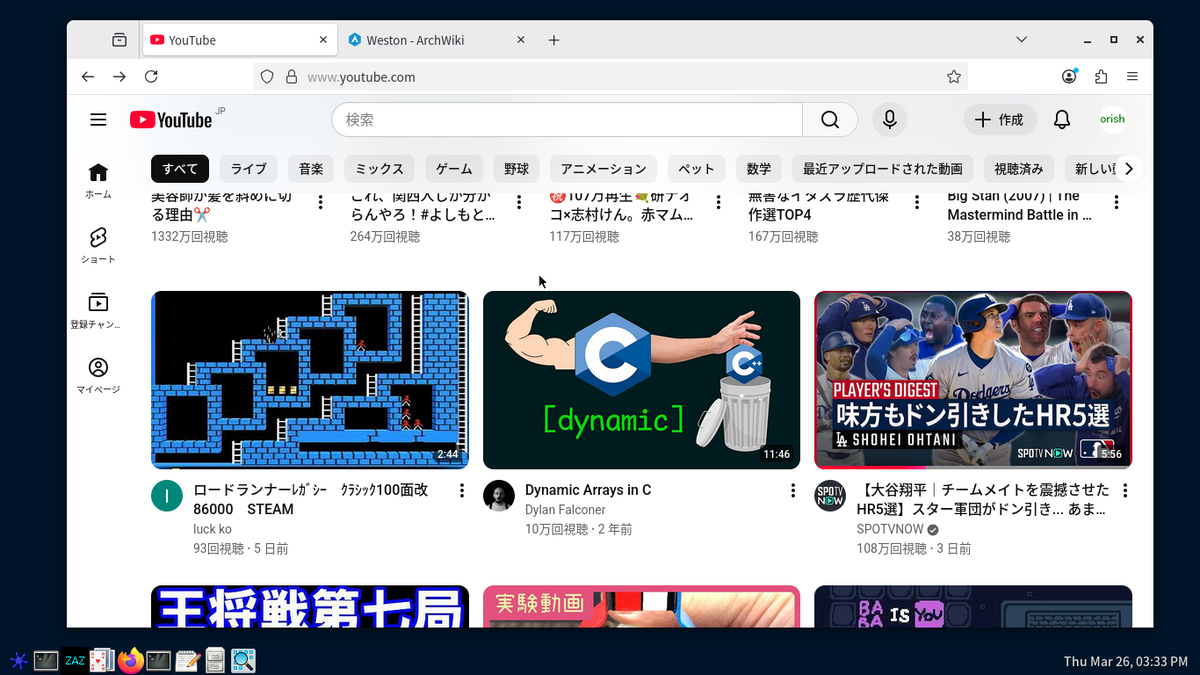Open the luck ko channel avatar

coord(167,496)
